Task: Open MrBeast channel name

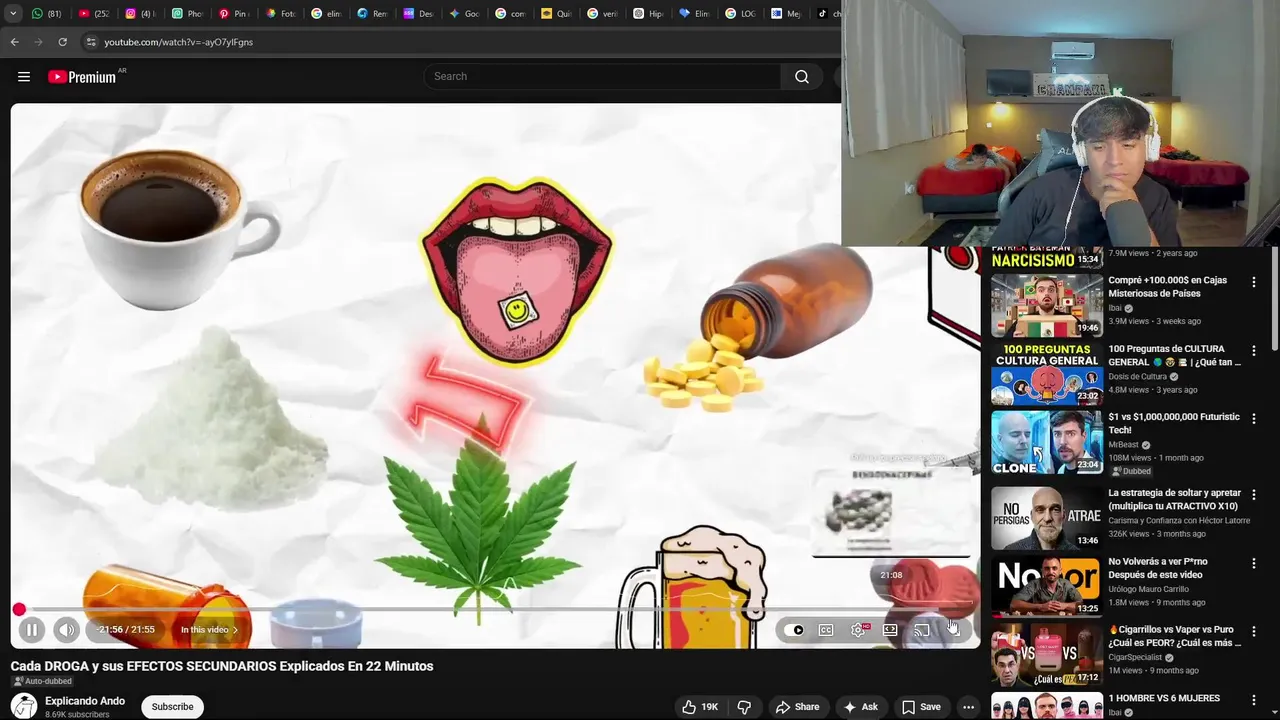Action: 1124,445
